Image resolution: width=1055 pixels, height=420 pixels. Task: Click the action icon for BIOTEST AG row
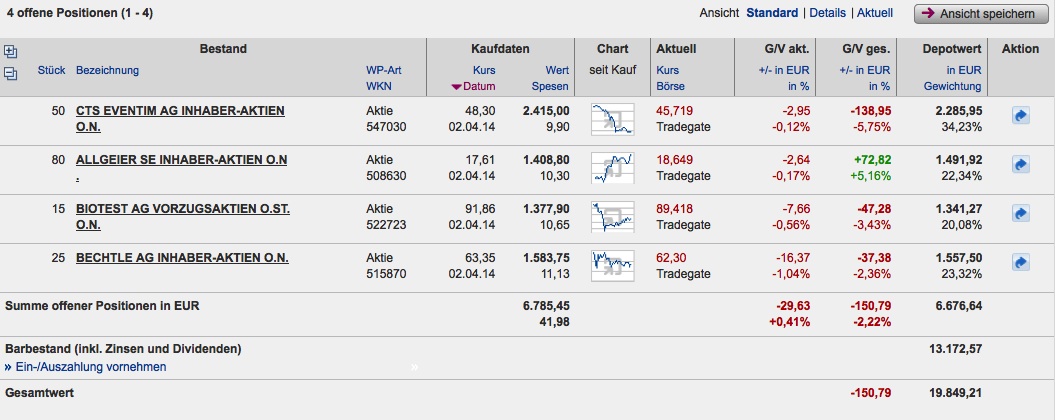coord(1021,213)
